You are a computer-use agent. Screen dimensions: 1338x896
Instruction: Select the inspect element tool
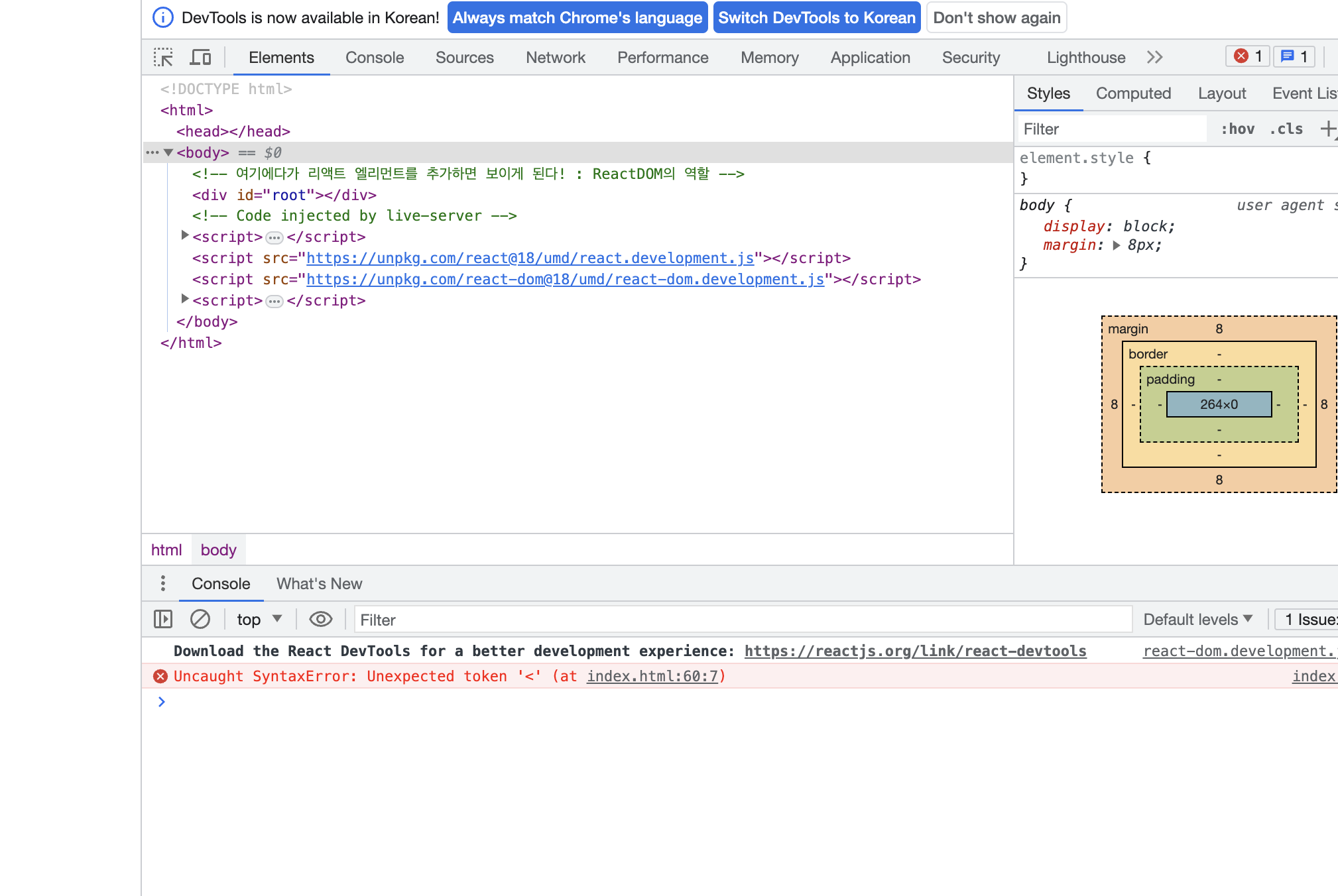(162, 58)
